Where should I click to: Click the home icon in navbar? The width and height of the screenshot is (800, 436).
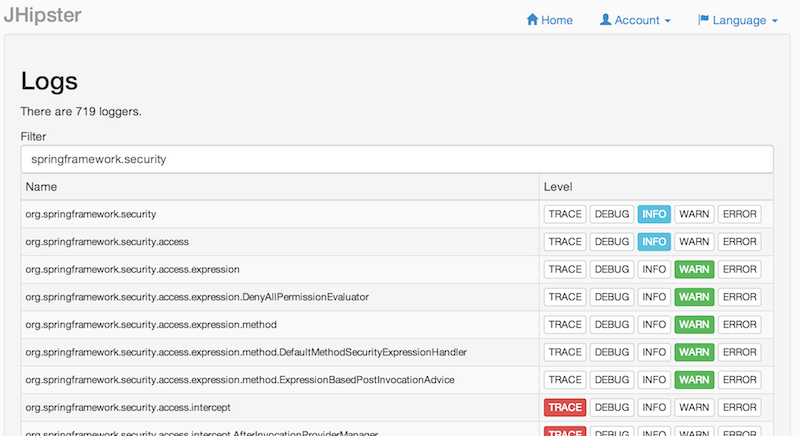pyautogui.click(x=532, y=20)
